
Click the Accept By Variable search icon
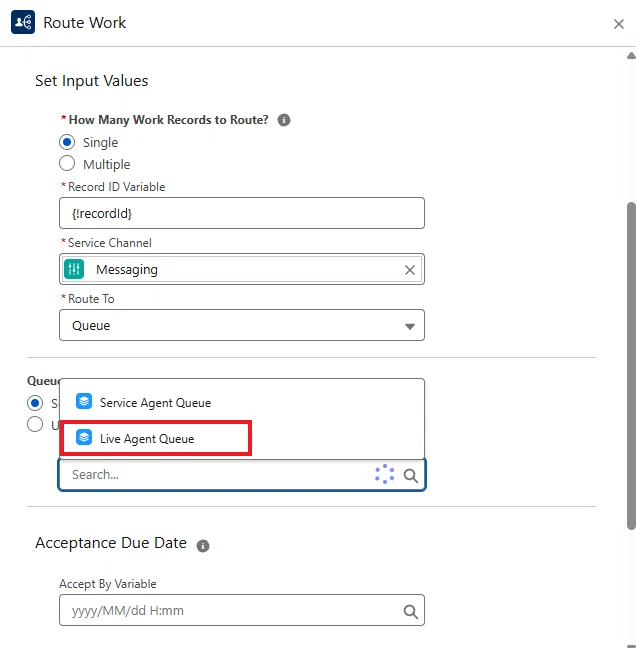click(410, 611)
